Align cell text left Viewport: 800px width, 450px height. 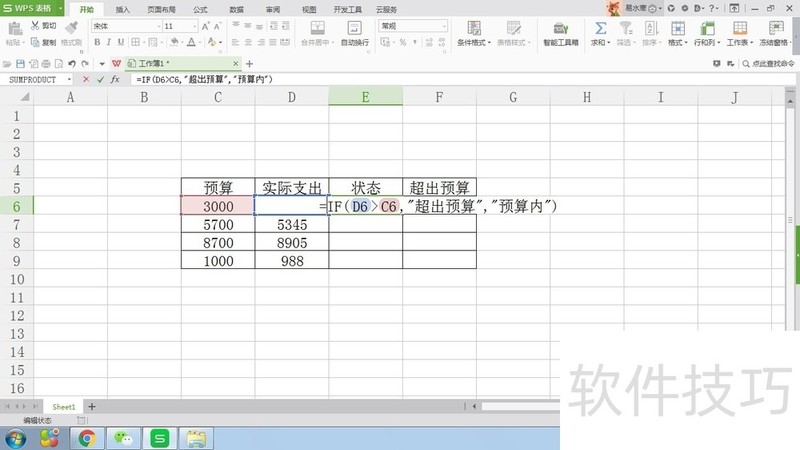coord(235,42)
